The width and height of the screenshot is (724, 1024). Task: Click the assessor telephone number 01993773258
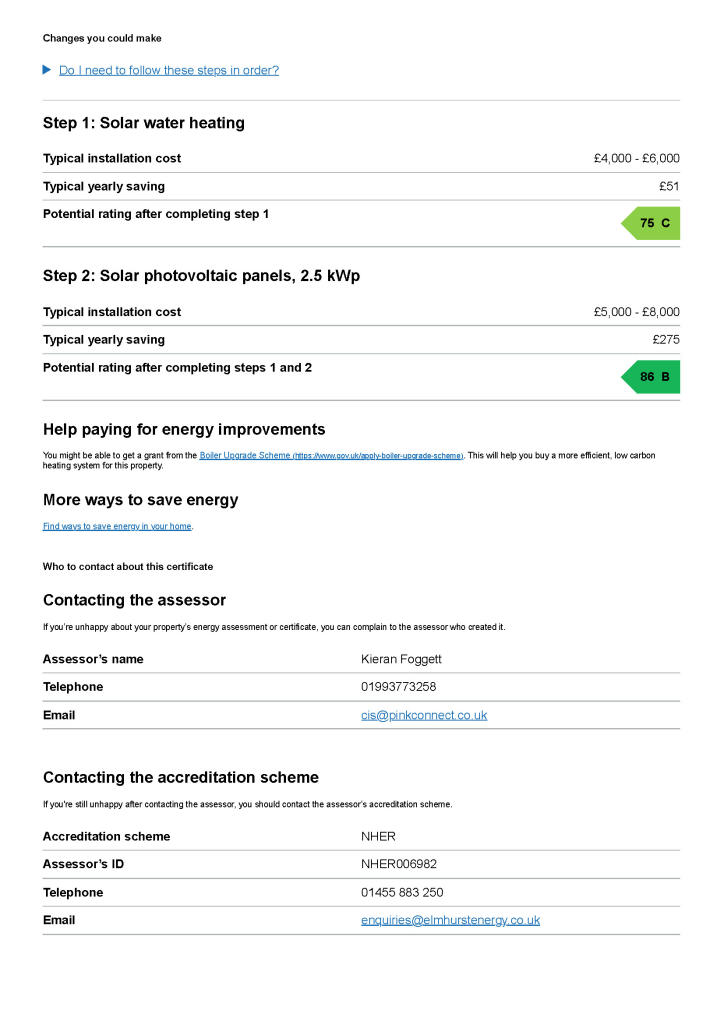pyautogui.click(x=398, y=687)
